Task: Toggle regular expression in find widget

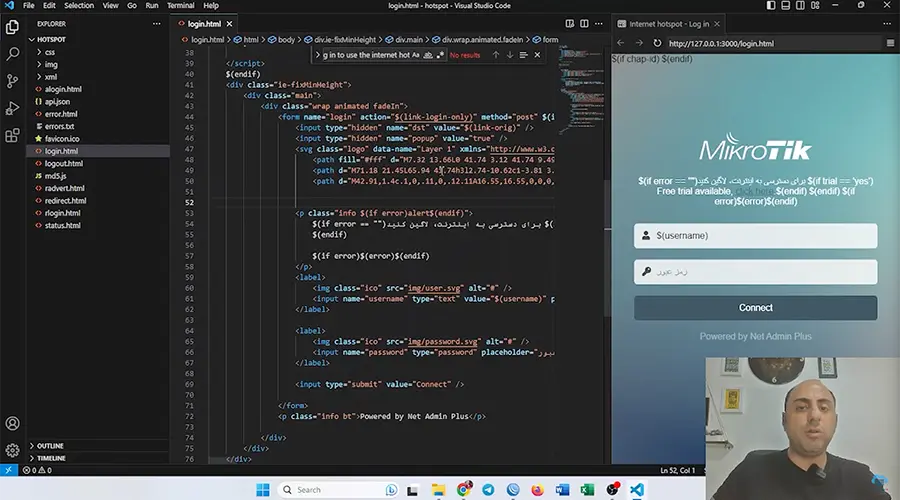Action: pyautogui.click(x=440, y=55)
